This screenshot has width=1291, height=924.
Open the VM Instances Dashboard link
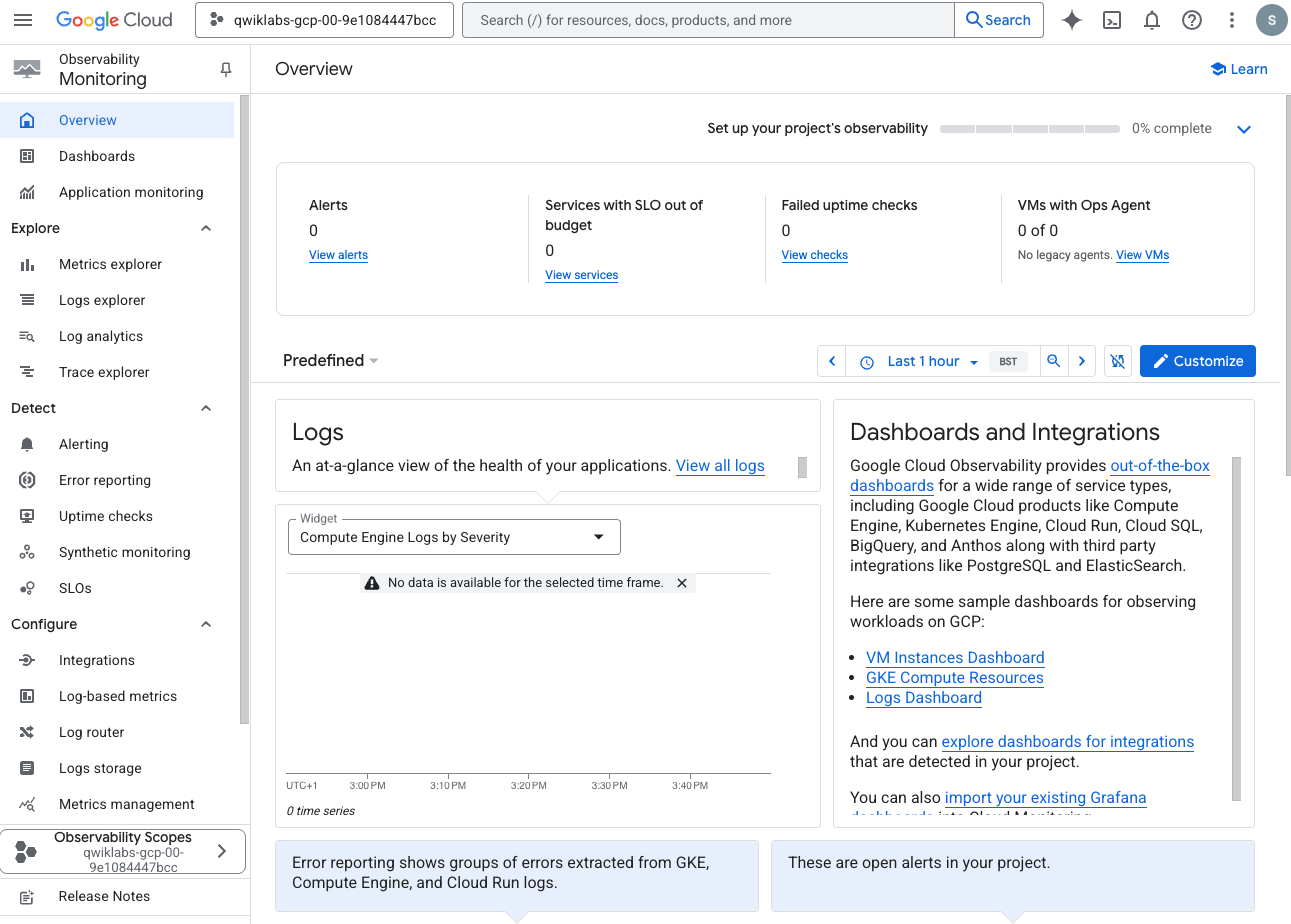pyautogui.click(x=955, y=657)
